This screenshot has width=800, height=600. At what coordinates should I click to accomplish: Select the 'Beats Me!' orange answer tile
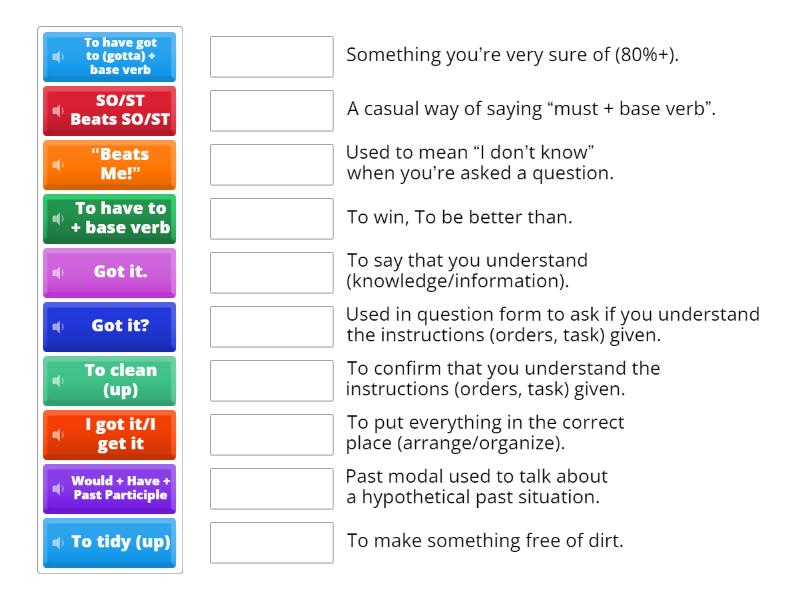(x=110, y=165)
